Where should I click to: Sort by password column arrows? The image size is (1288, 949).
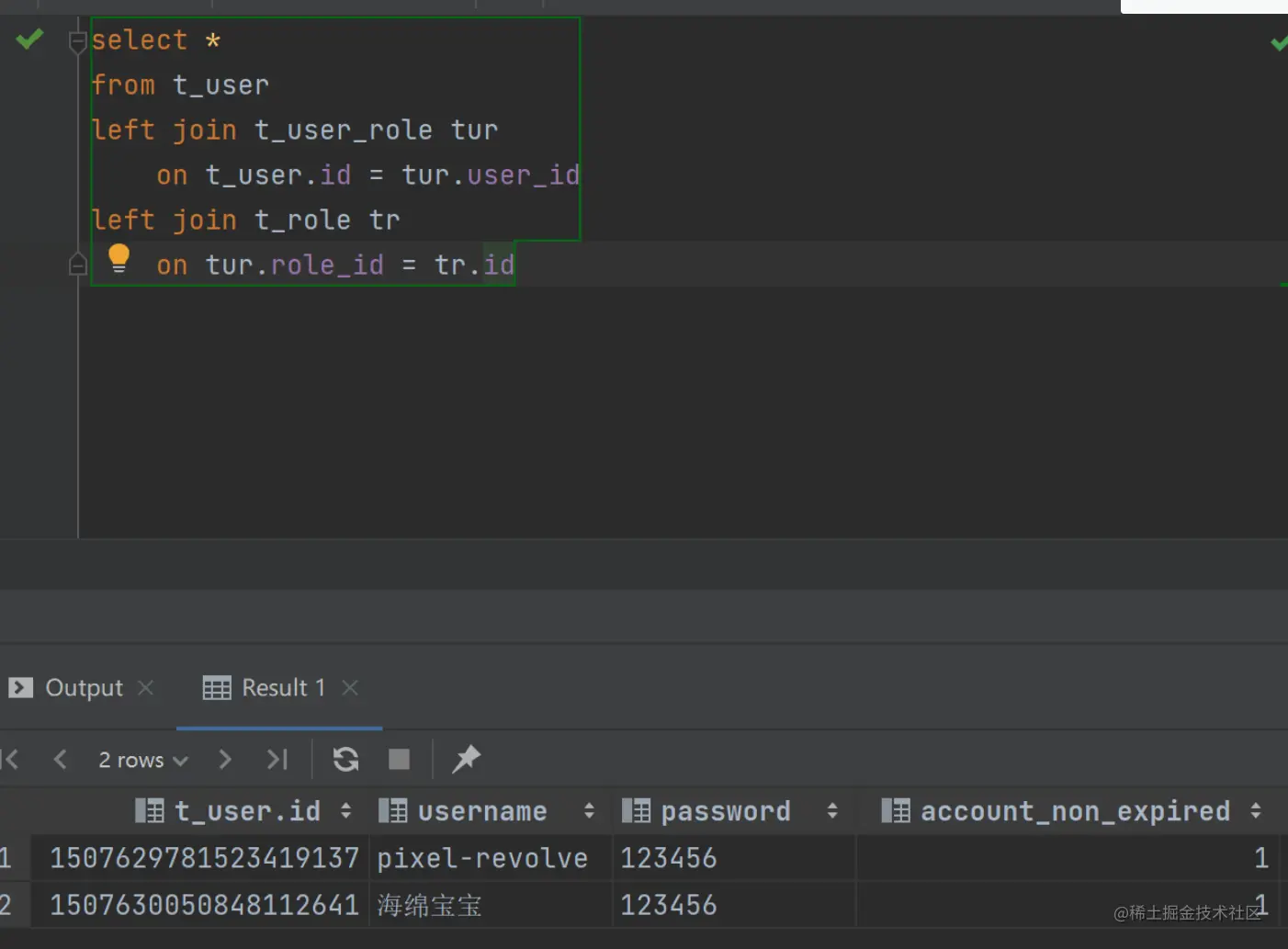[x=832, y=811]
